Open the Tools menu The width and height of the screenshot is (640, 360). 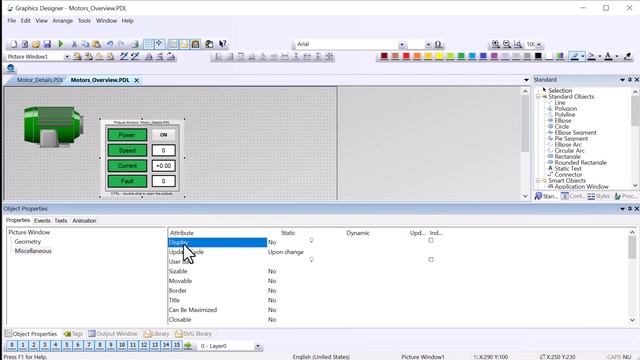(84, 20)
